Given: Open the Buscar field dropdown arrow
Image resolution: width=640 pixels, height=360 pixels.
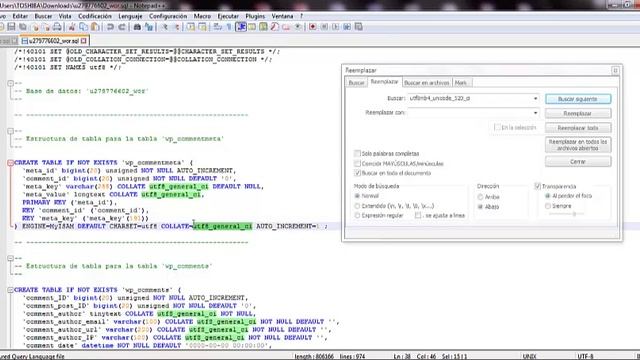Looking at the screenshot, I should (535, 98).
